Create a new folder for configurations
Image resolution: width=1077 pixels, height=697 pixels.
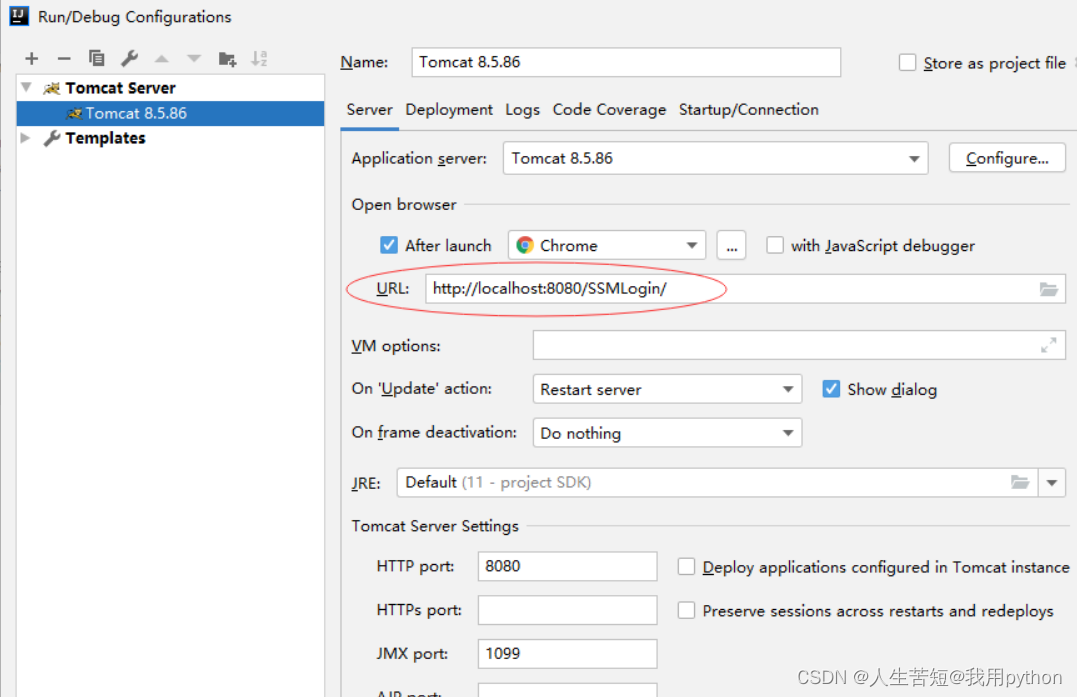pos(227,59)
